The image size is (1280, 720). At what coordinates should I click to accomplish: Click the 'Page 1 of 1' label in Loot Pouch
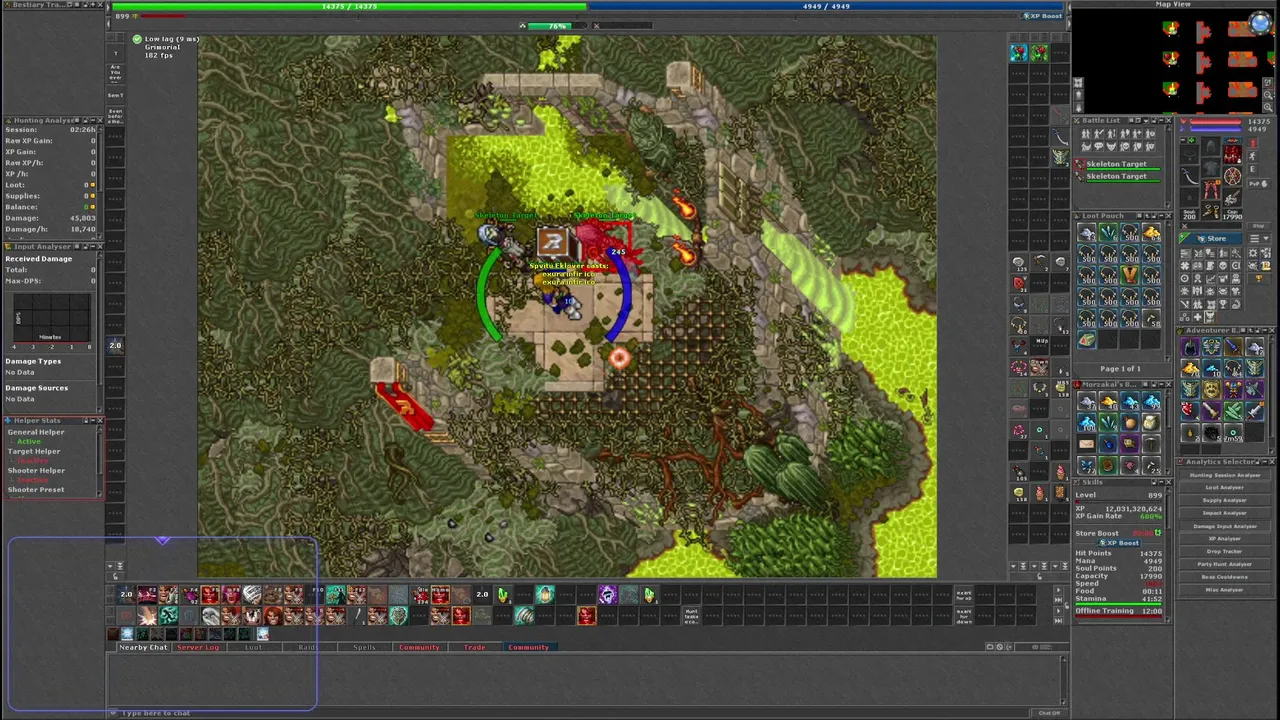click(1120, 369)
